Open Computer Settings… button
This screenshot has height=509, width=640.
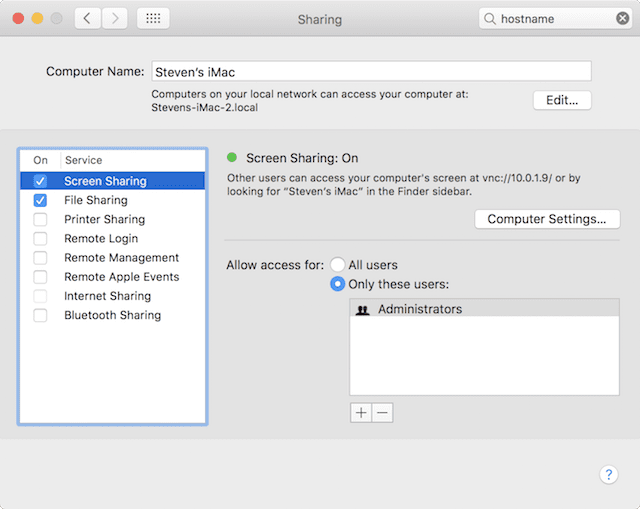(546, 219)
